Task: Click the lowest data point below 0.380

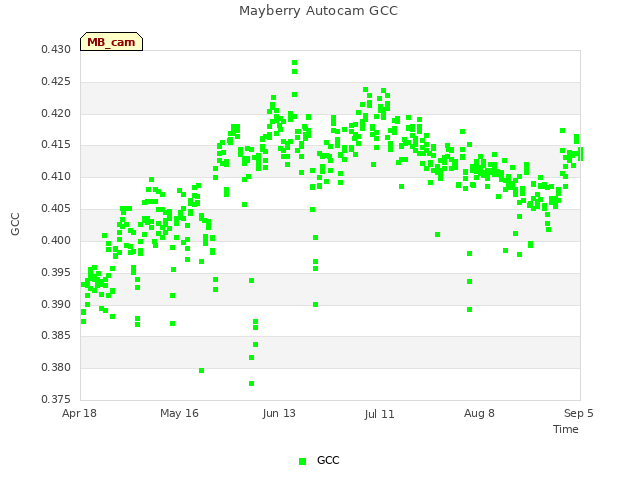Action: [251, 384]
